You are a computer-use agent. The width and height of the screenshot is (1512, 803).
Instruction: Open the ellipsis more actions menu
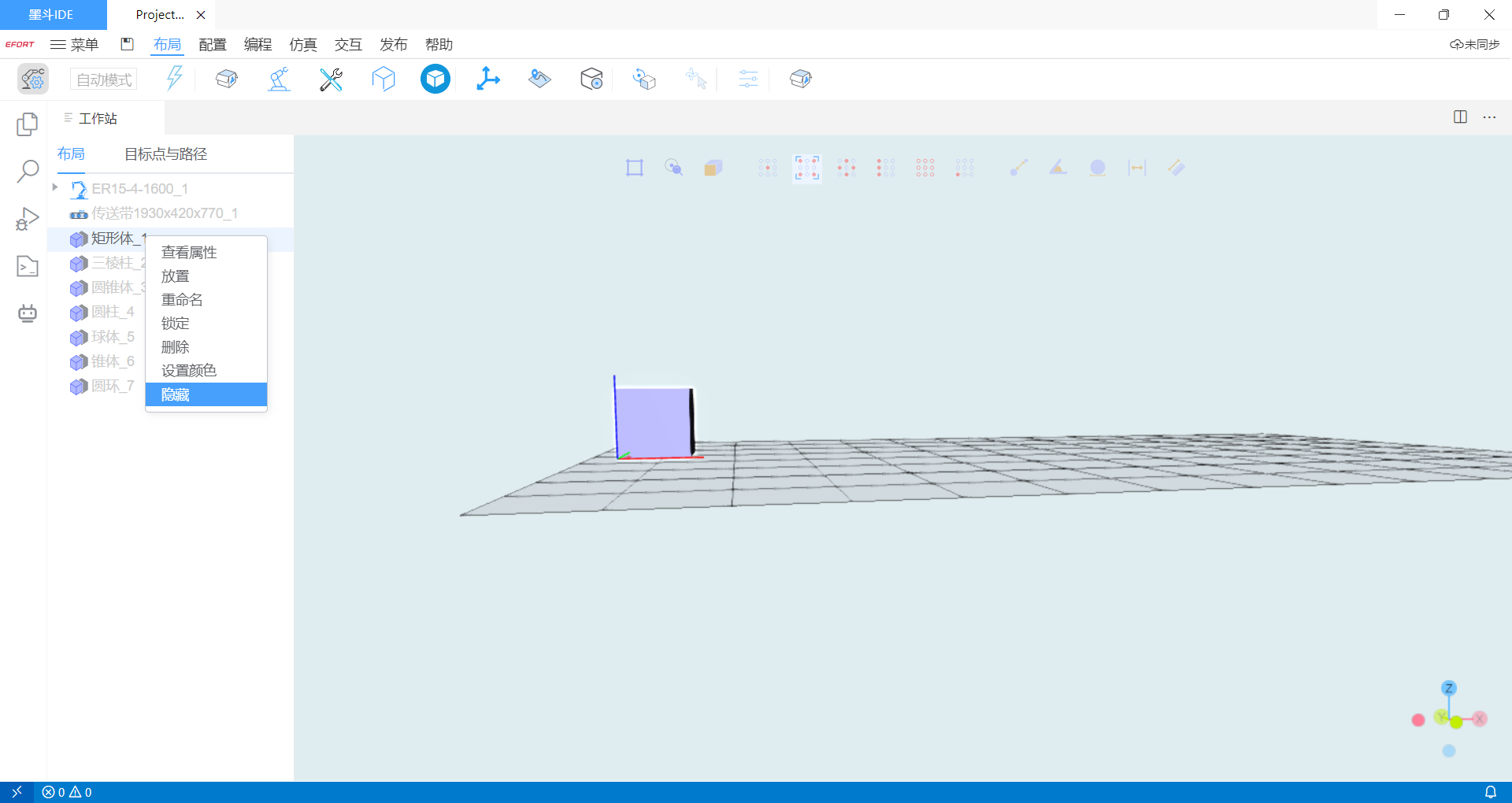click(1489, 117)
